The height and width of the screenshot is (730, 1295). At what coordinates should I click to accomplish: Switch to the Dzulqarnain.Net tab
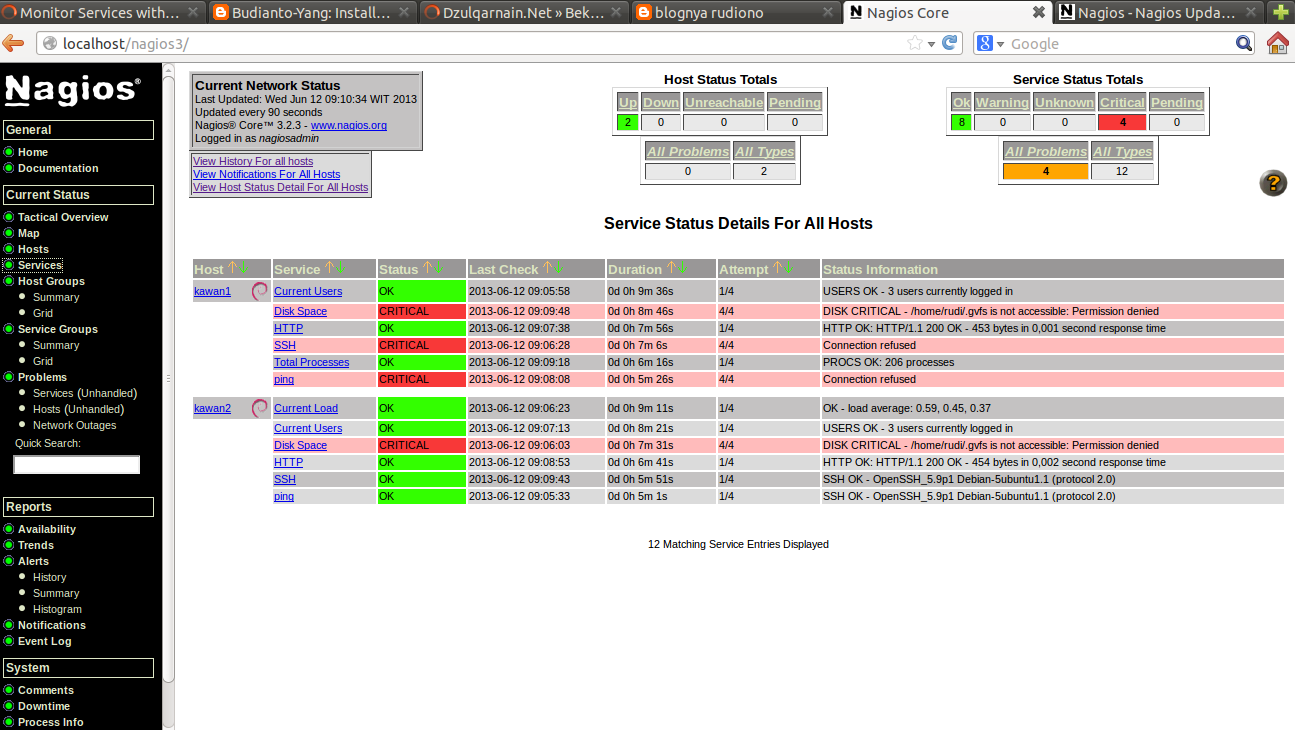coord(524,13)
